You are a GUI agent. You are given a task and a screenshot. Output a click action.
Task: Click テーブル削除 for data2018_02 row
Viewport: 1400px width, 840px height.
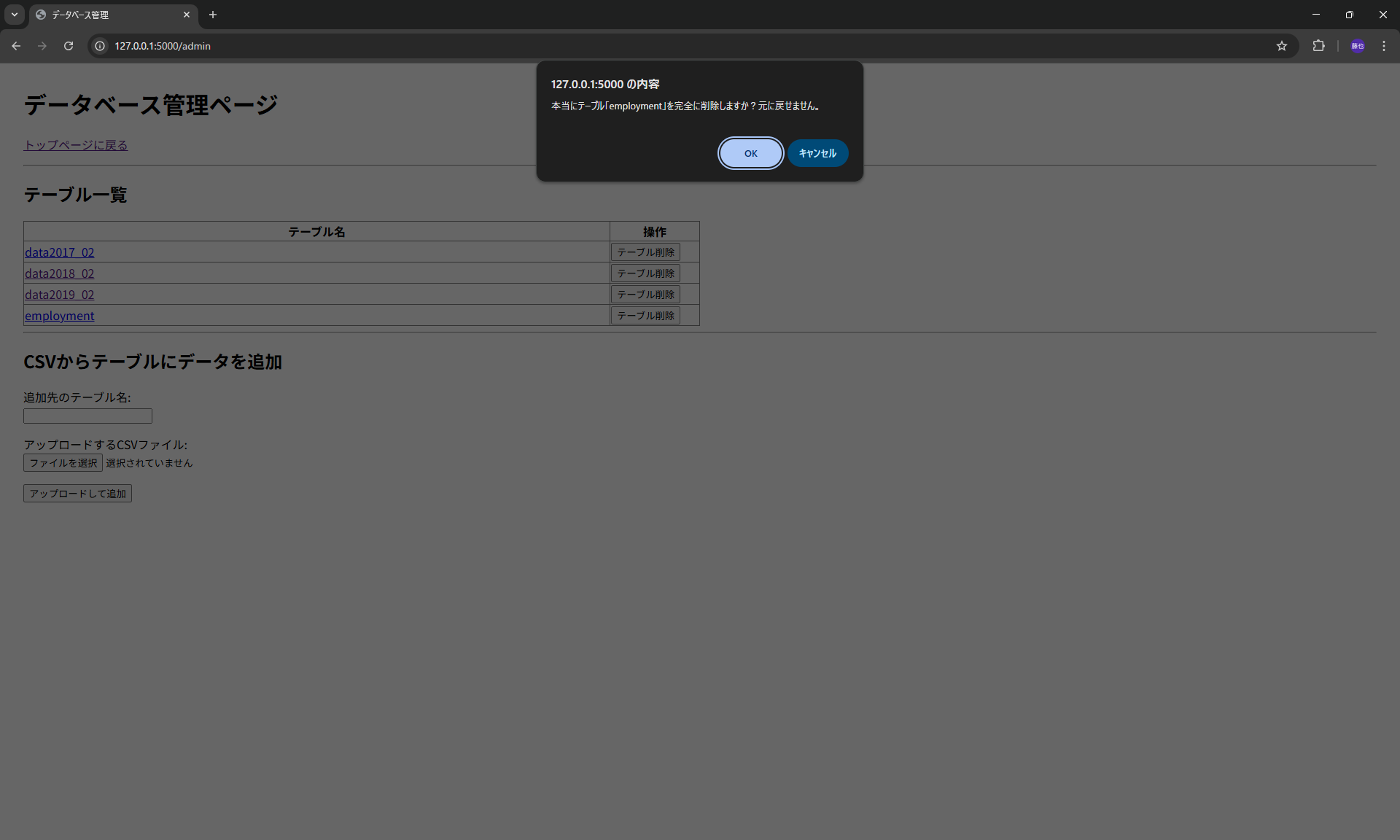(645, 273)
